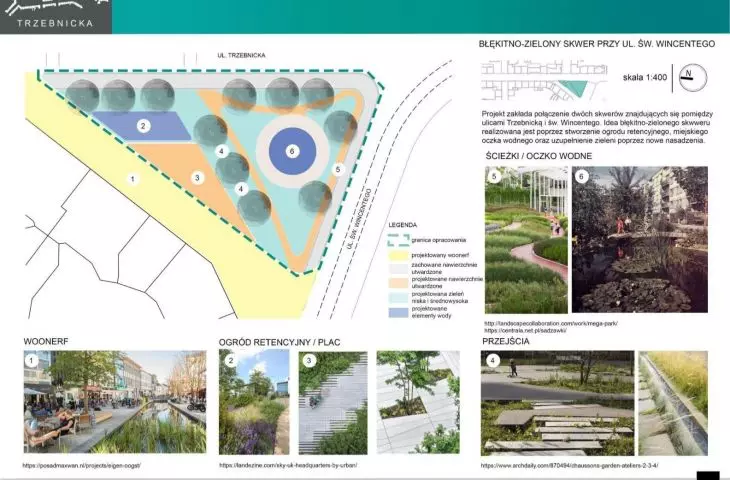Open the posadmaxwan.nl source link
Viewport: 730px width, 480px height.
pos(81,465)
